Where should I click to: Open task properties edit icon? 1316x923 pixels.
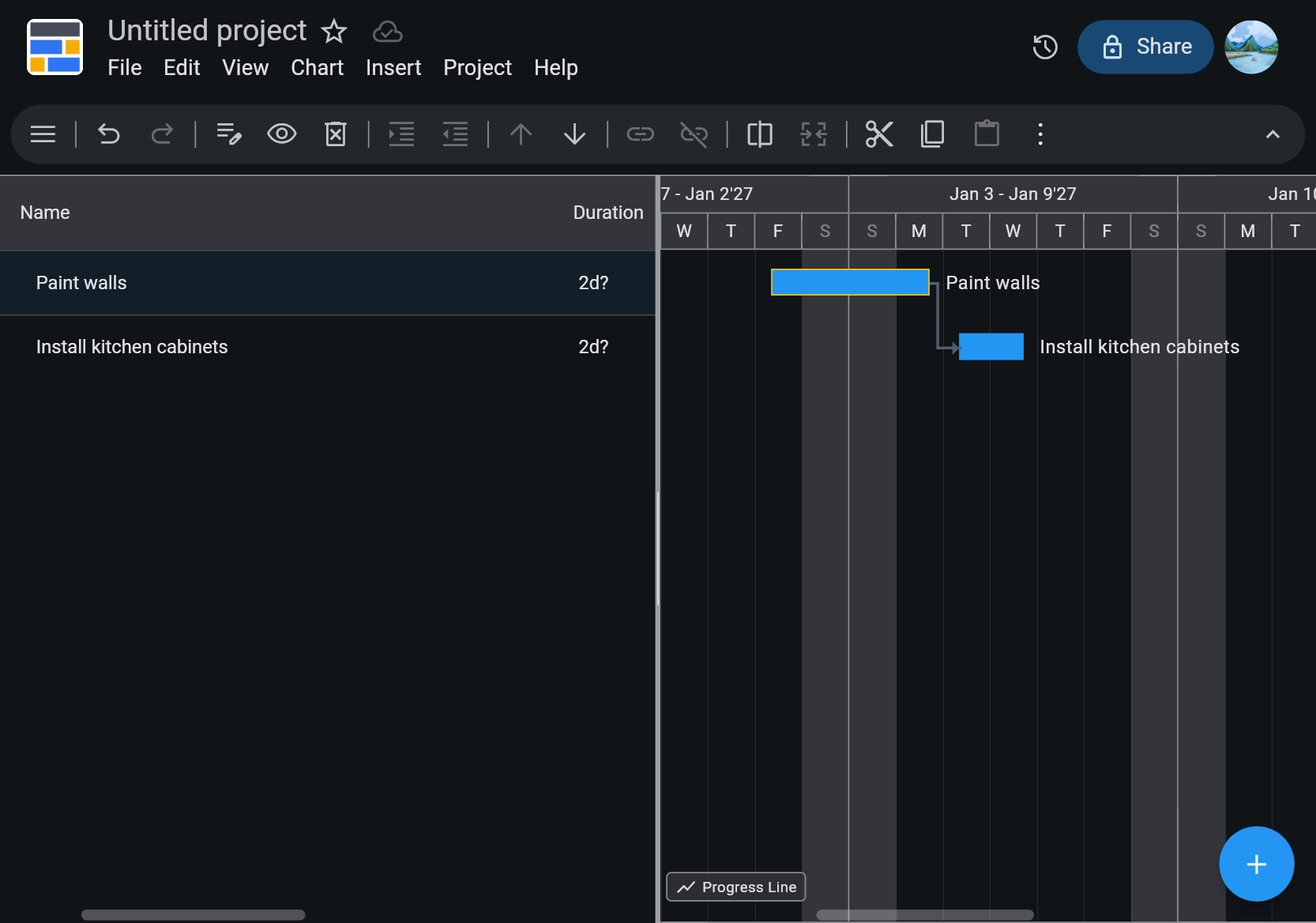pos(229,134)
